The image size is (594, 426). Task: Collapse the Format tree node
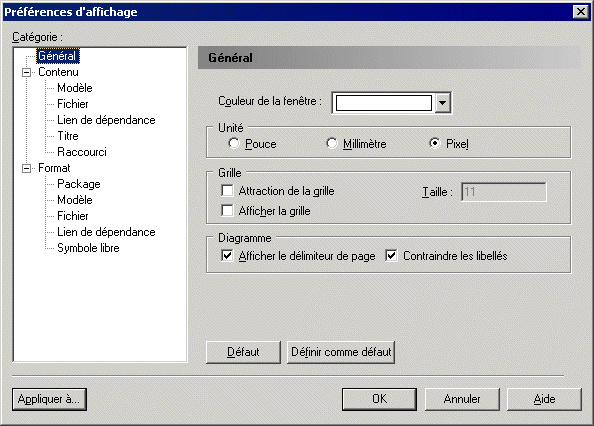click(27, 168)
